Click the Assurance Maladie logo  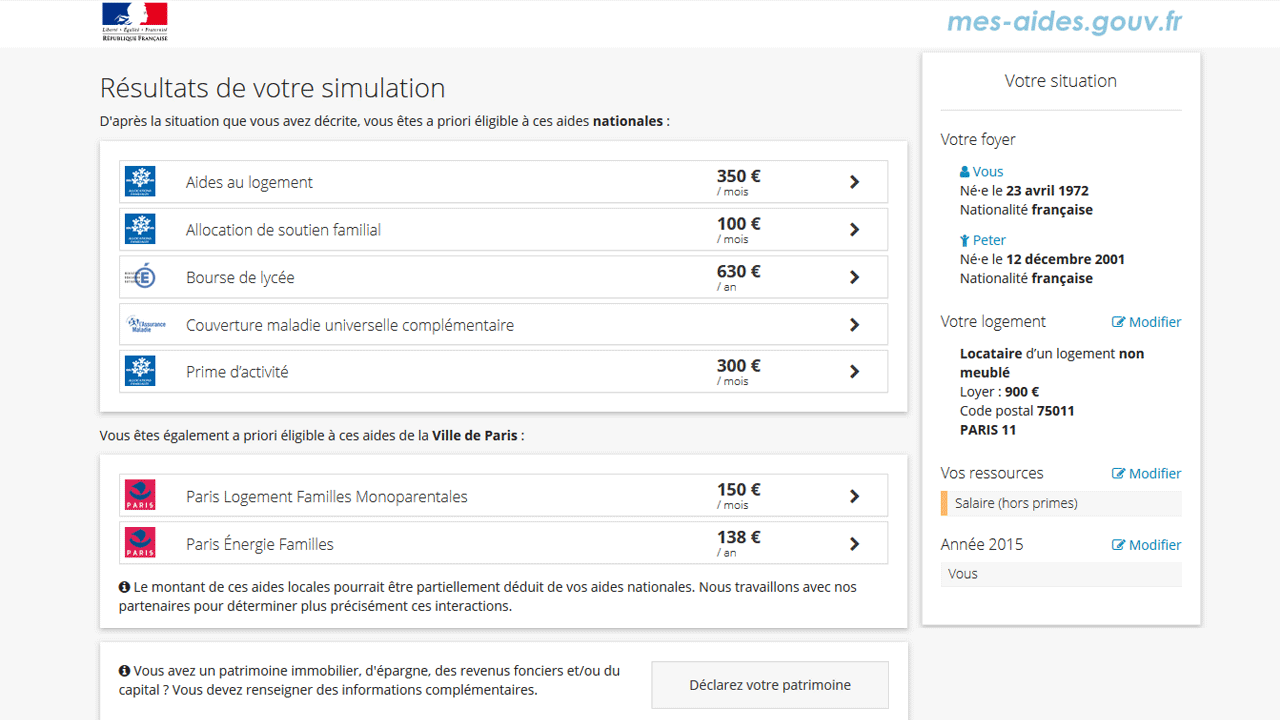coord(146,325)
